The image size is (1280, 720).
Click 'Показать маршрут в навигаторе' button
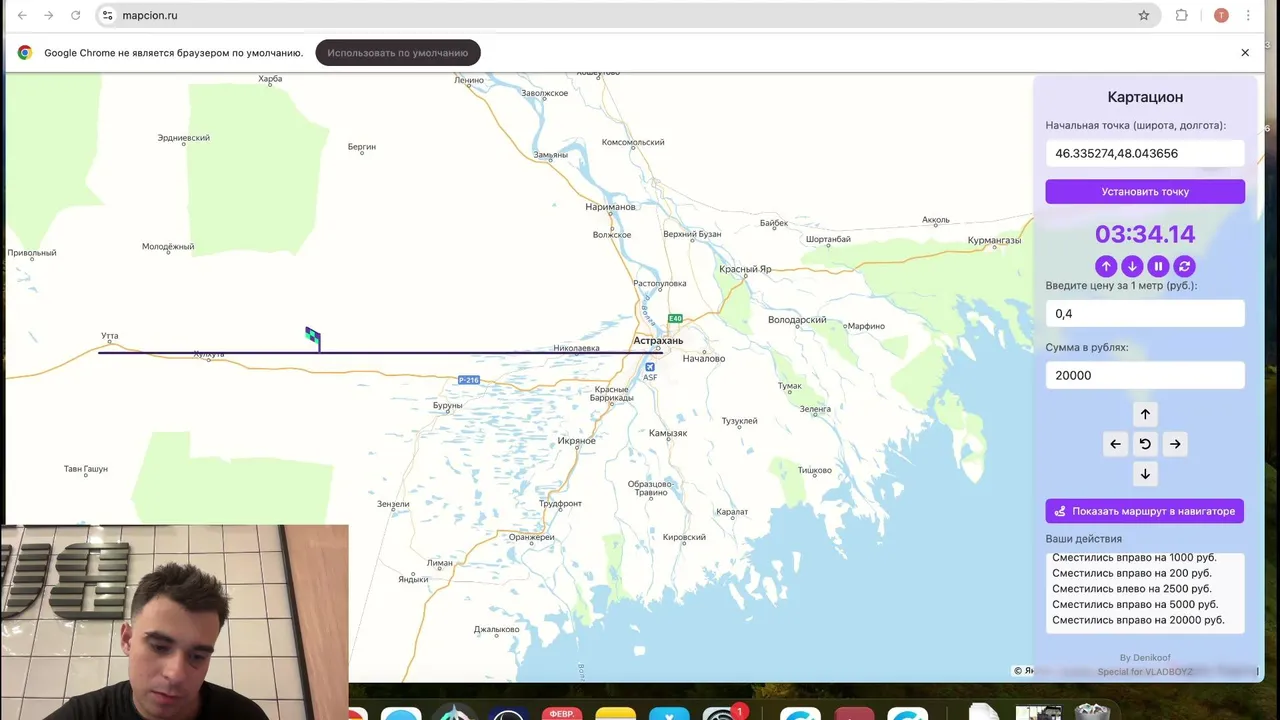[x=1145, y=511]
